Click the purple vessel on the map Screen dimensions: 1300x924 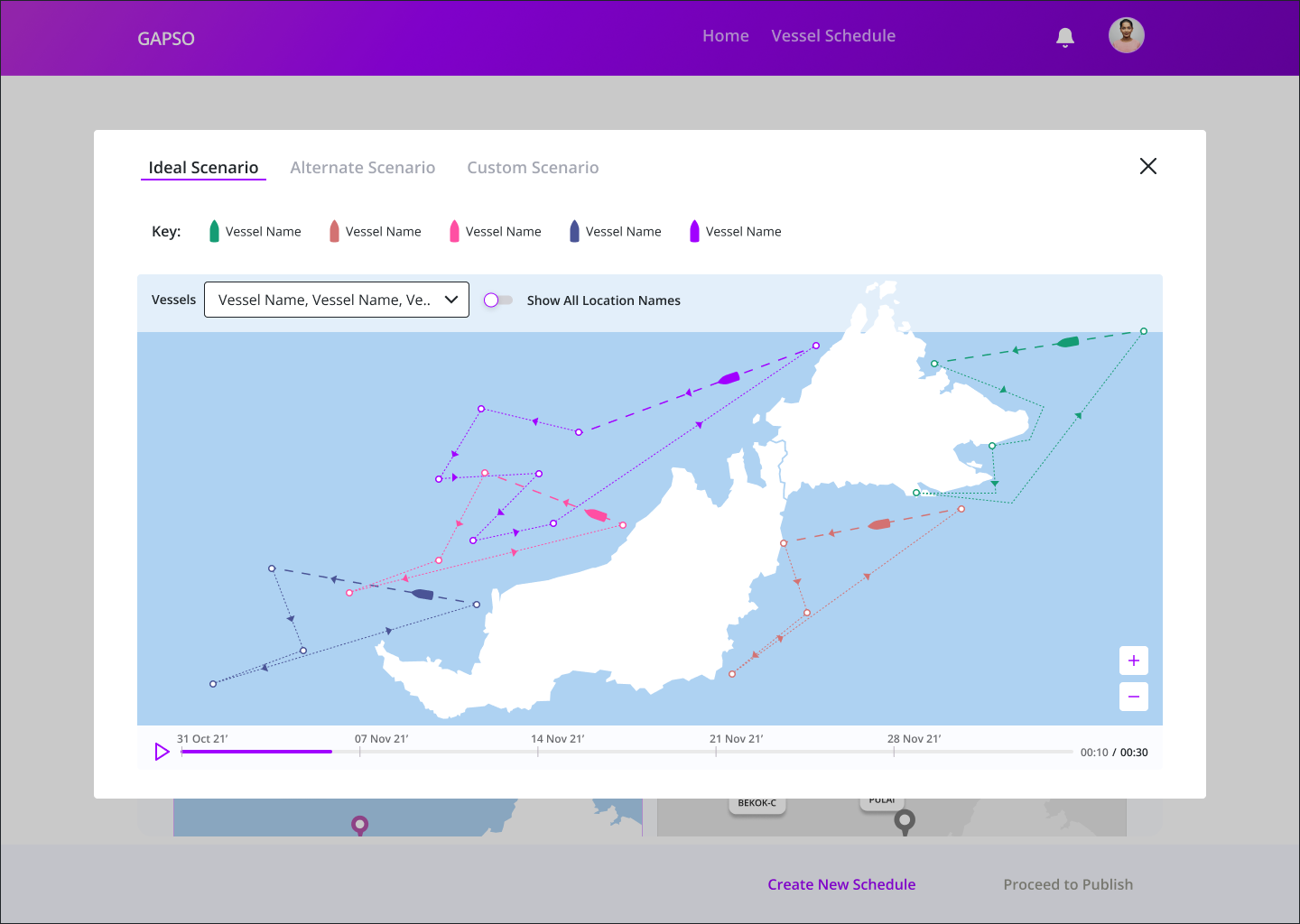pos(729,378)
